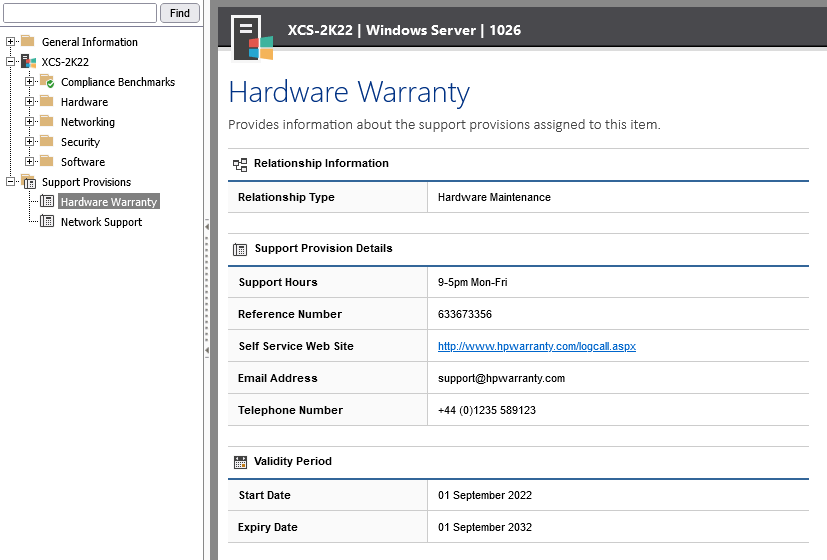Click the 'Provides information about the support provisions' description

point(444,125)
